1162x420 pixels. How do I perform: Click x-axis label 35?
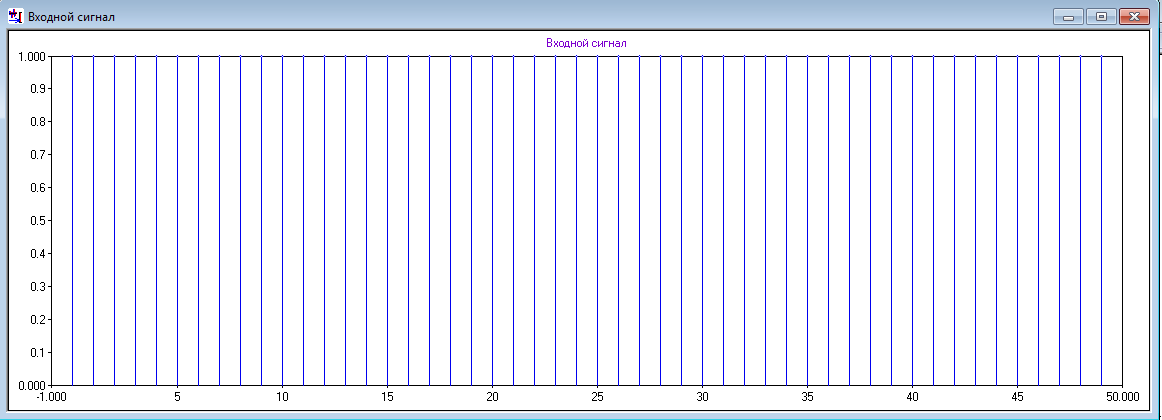[x=808, y=397]
